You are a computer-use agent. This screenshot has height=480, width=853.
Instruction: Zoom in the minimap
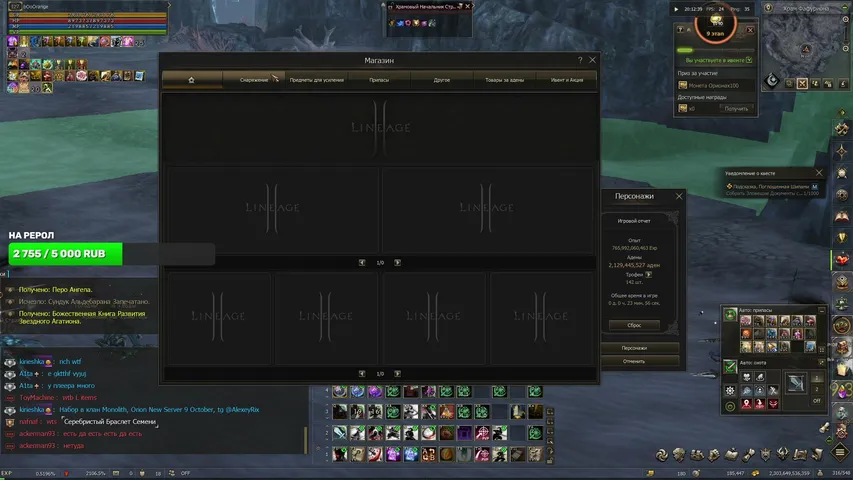point(845,19)
